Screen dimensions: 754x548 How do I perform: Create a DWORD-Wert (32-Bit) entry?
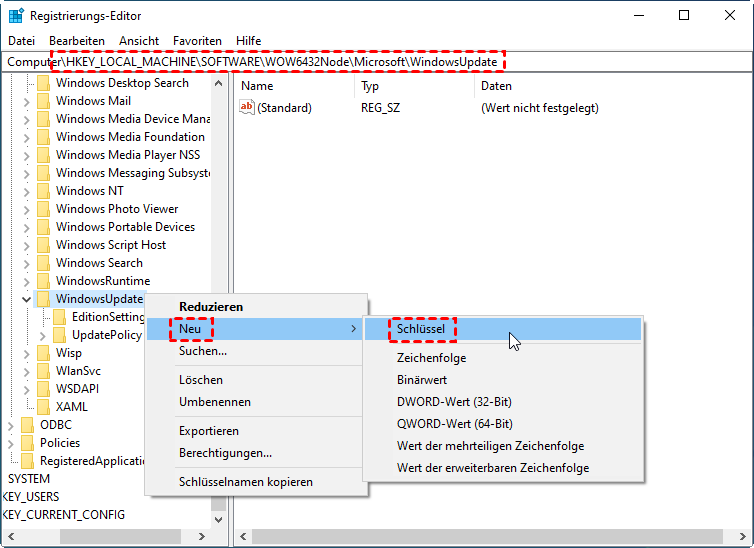point(503,402)
